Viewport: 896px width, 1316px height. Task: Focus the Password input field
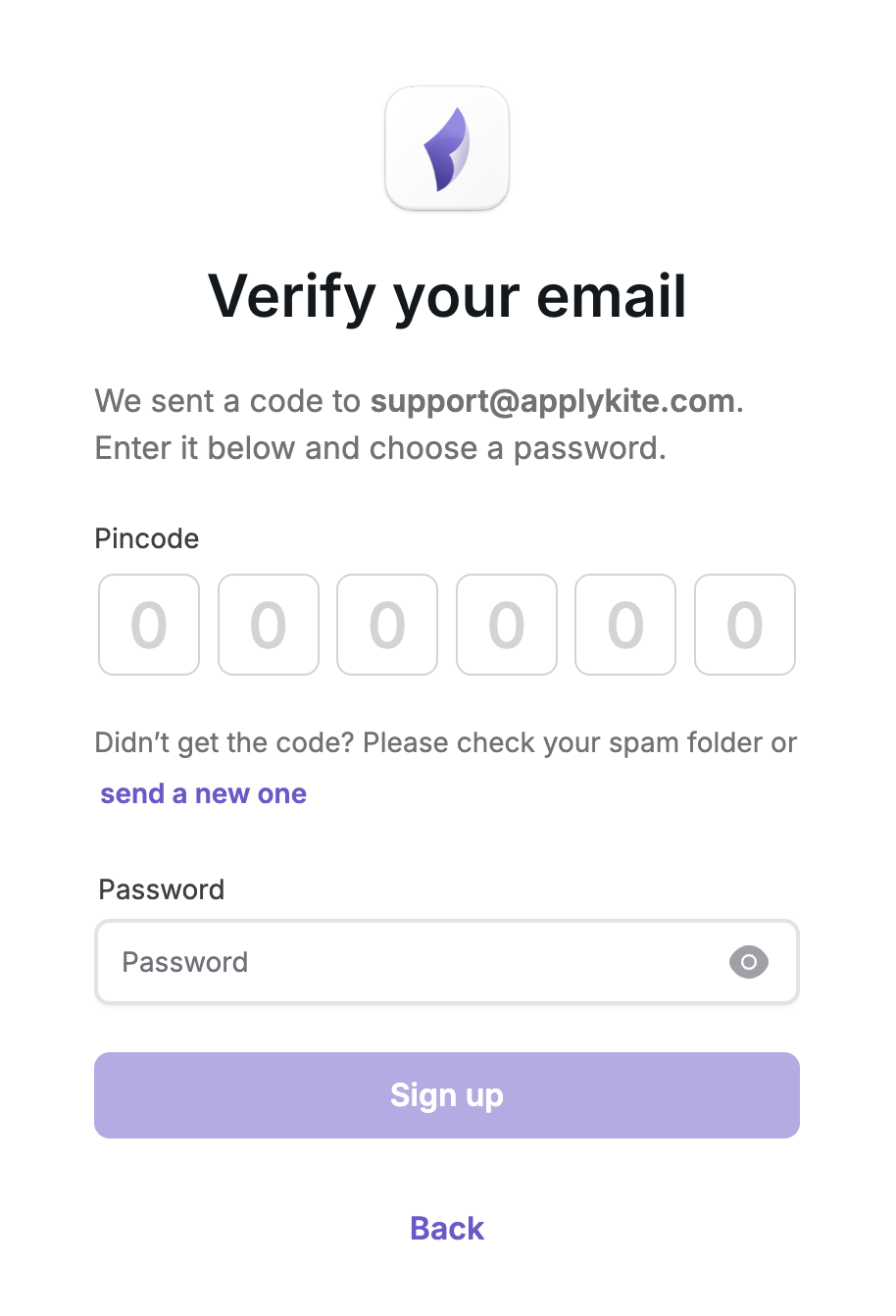(412, 962)
